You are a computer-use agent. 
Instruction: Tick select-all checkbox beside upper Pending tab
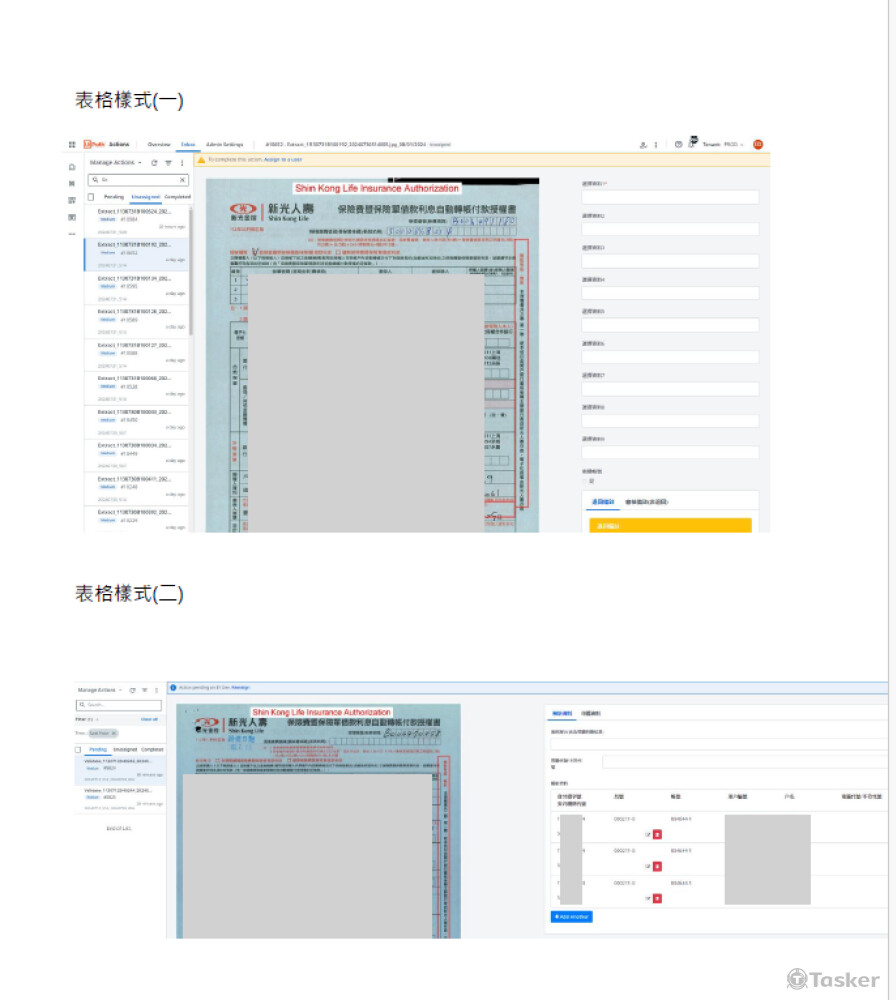[92, 197]
